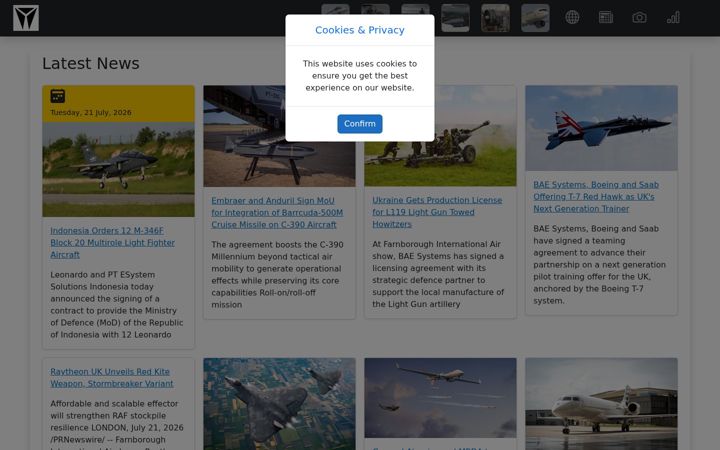Click the Tuesday, 21 July, 2026 date label
This screenshot has width=720, height=450.
[x=91, y=112]
